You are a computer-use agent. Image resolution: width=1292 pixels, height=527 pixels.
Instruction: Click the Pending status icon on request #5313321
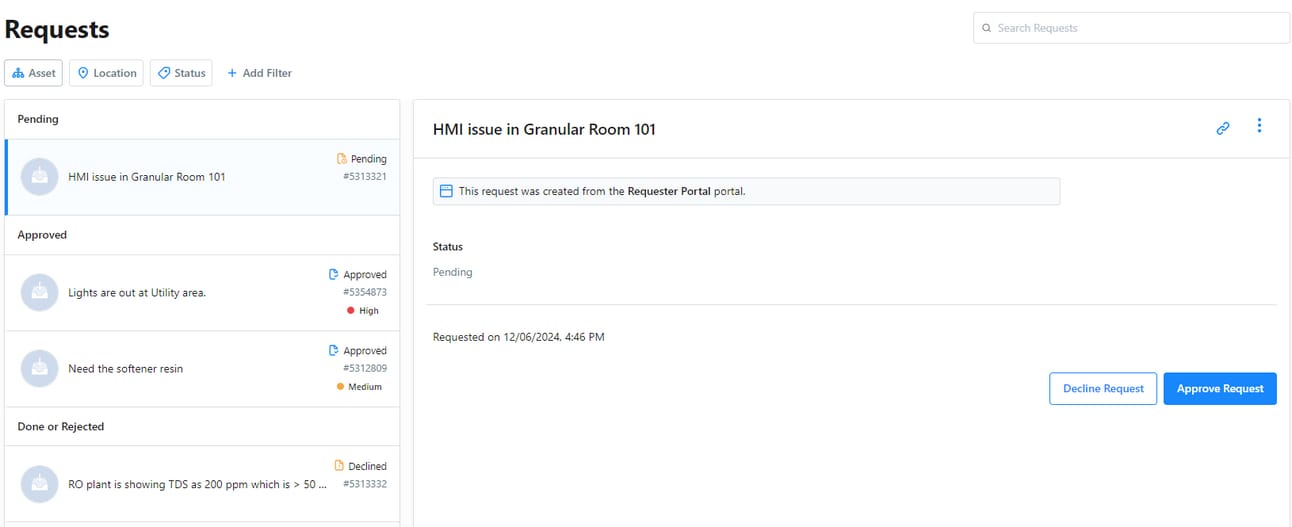click(342, 159)
